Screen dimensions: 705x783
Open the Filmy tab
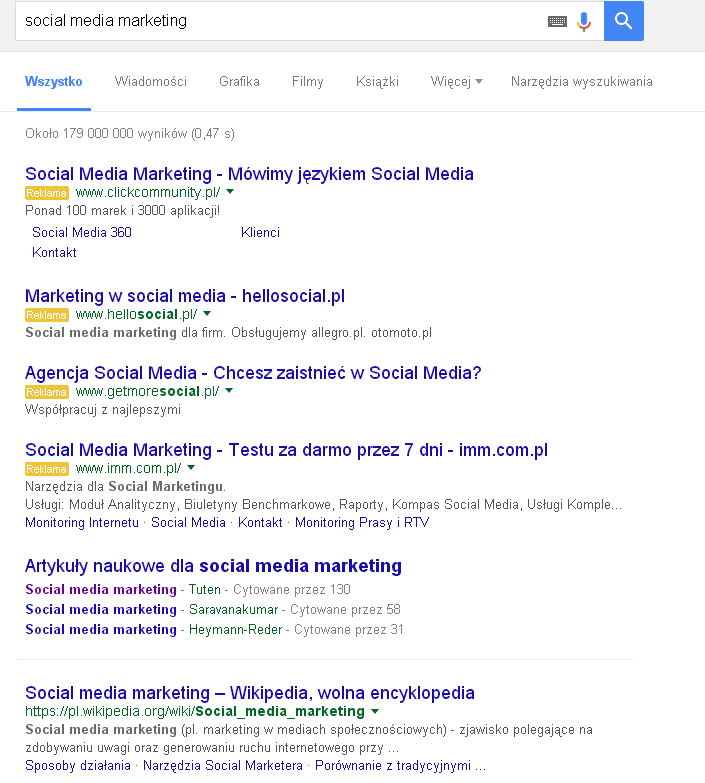pyautogui.click(x=307, y=82)
